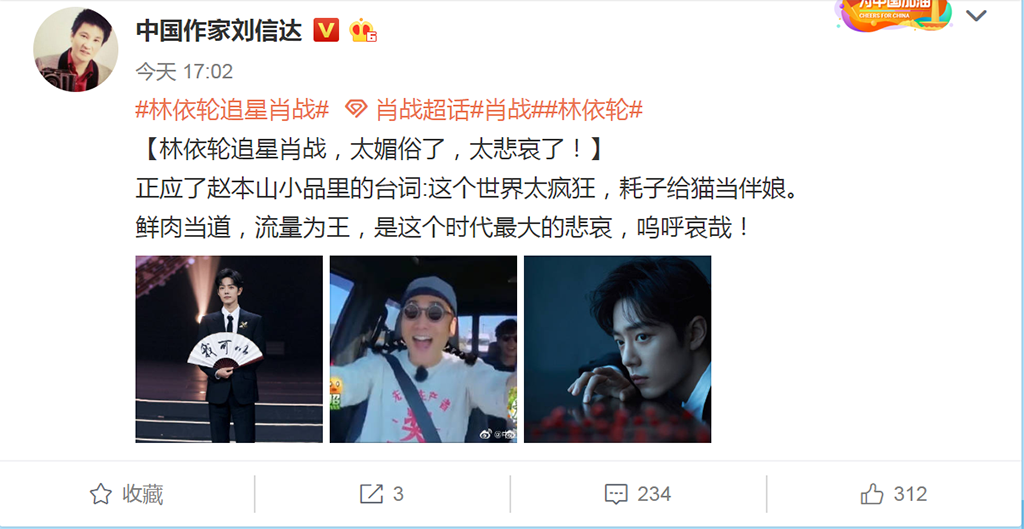Click the Cheers for China banner badge
Viewport: 1024px width, 529px height.
click(x=893, y=14)
